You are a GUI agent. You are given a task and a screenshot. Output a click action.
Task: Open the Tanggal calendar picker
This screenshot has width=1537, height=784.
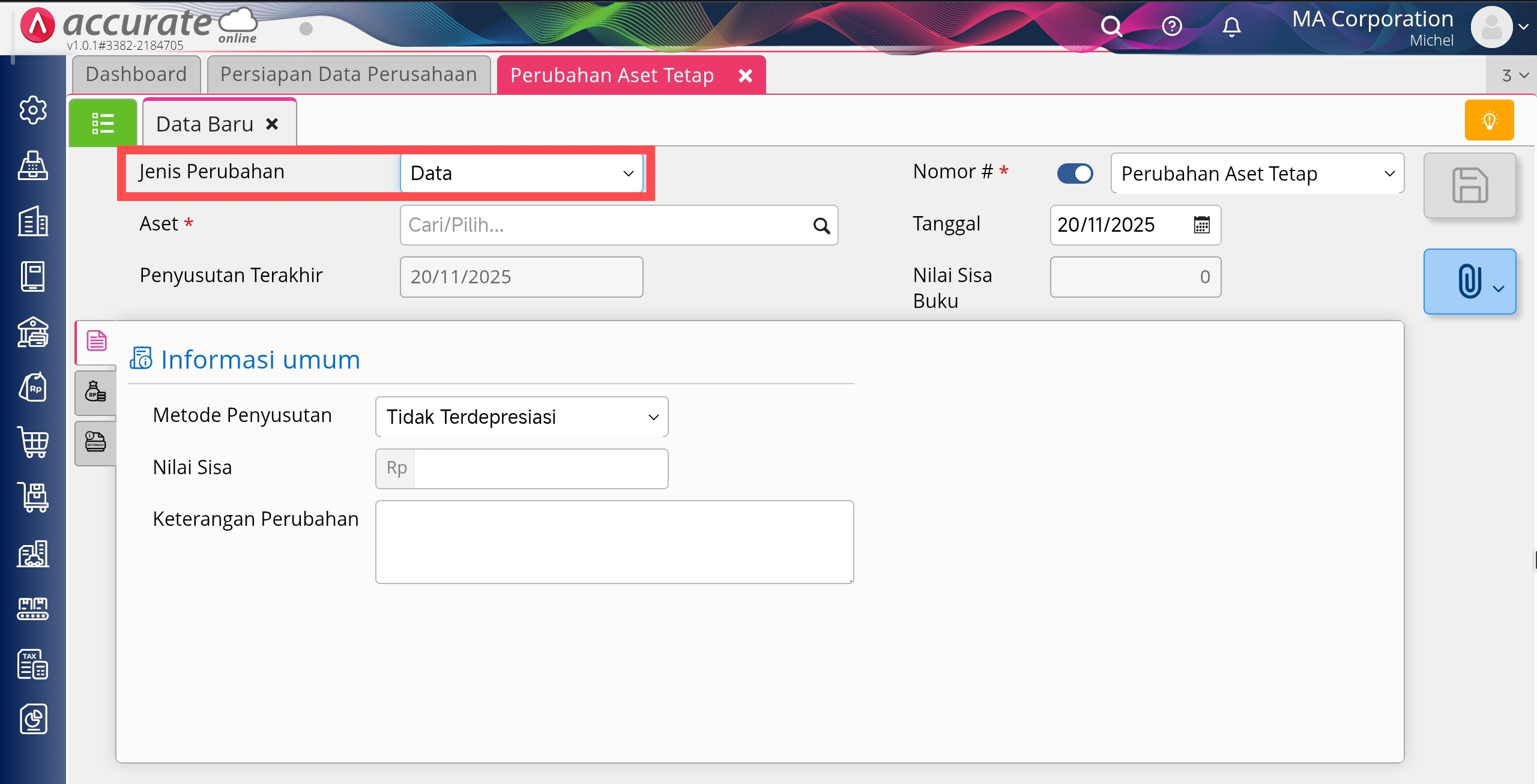point(1201,225)
